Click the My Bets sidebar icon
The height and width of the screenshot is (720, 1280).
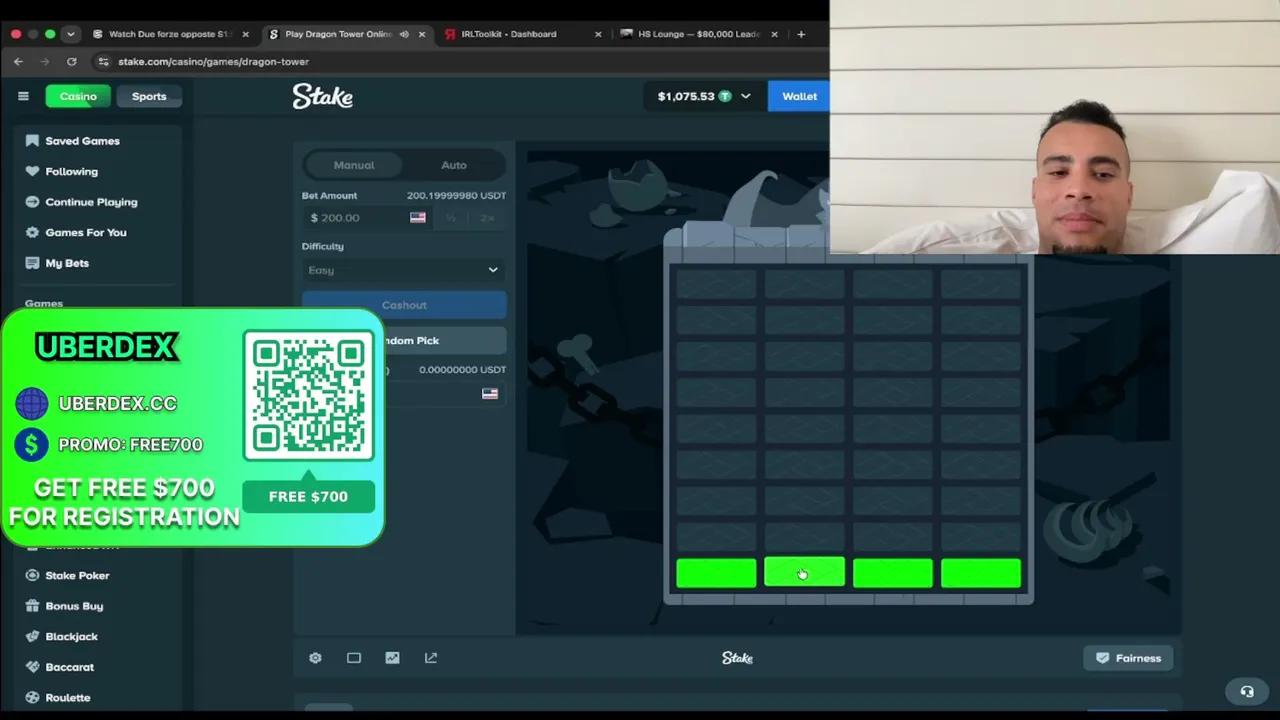pyautogui.click(x=32, y=263)
